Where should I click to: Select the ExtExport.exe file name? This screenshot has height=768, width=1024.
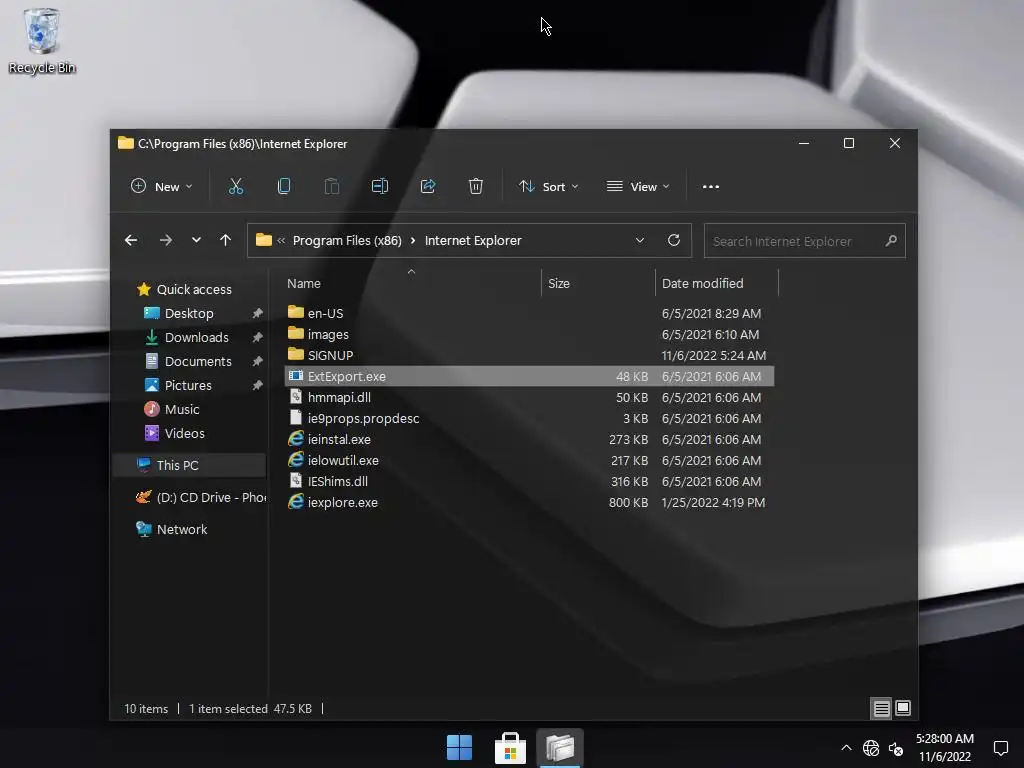pos(347,376)
